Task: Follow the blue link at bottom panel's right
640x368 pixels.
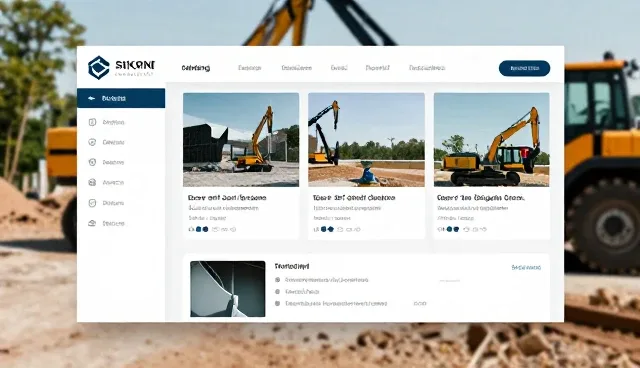Action: [526, 268]
